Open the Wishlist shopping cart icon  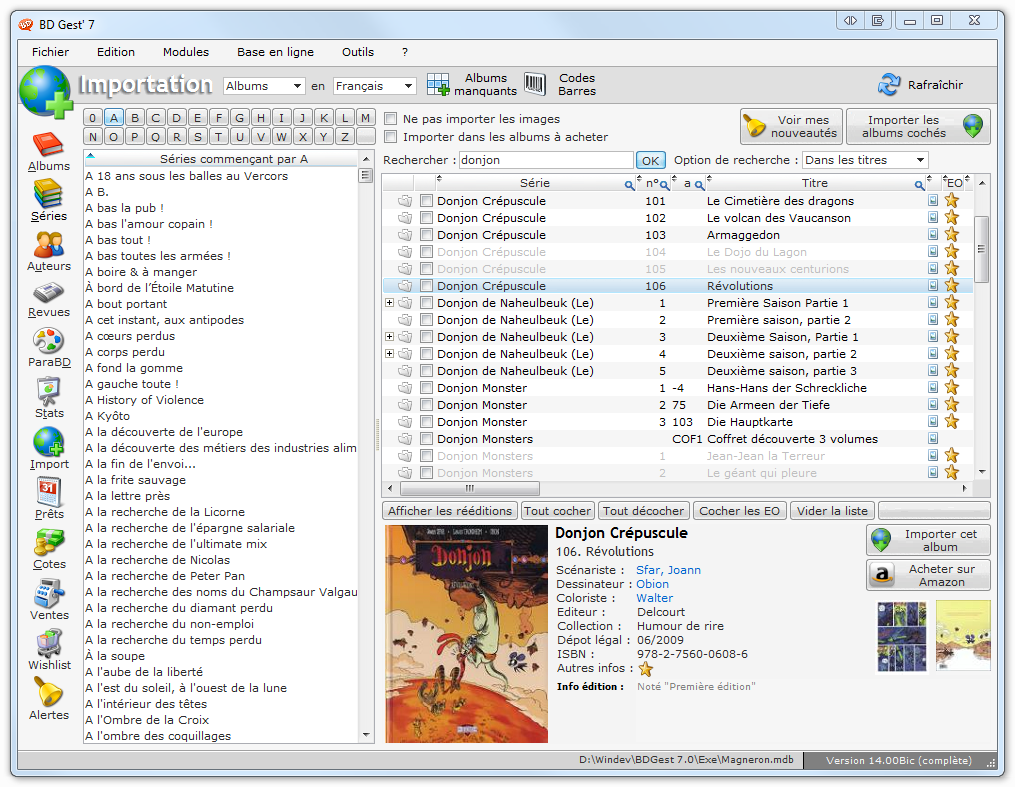49,643
